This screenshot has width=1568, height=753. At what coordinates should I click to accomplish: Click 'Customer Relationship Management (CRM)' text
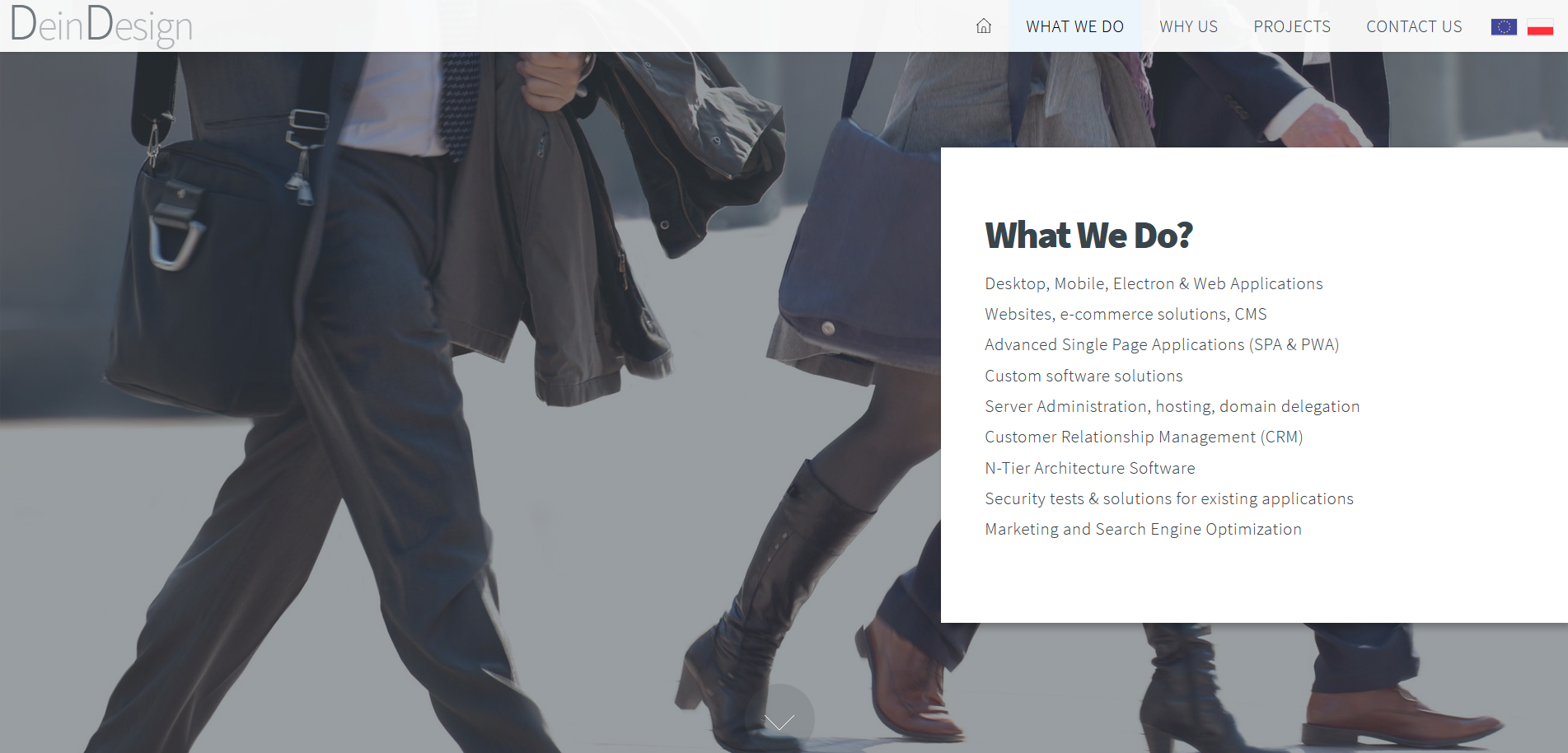click(x=1144, y=437)
